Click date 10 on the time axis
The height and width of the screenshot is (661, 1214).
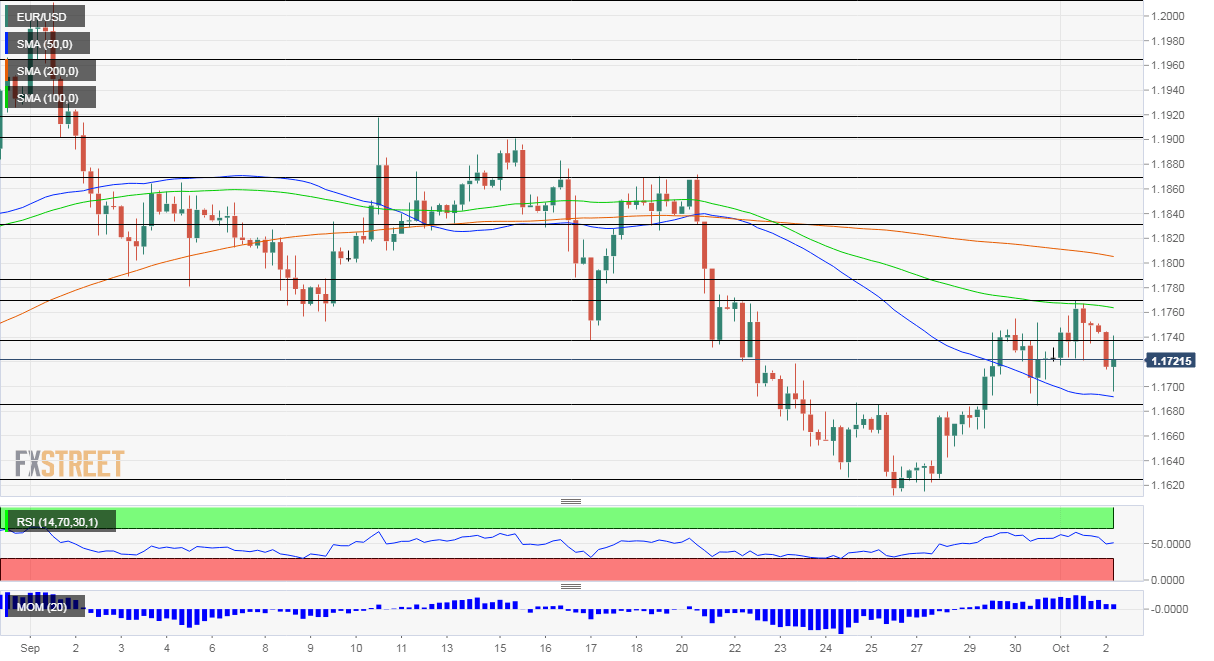356,648
